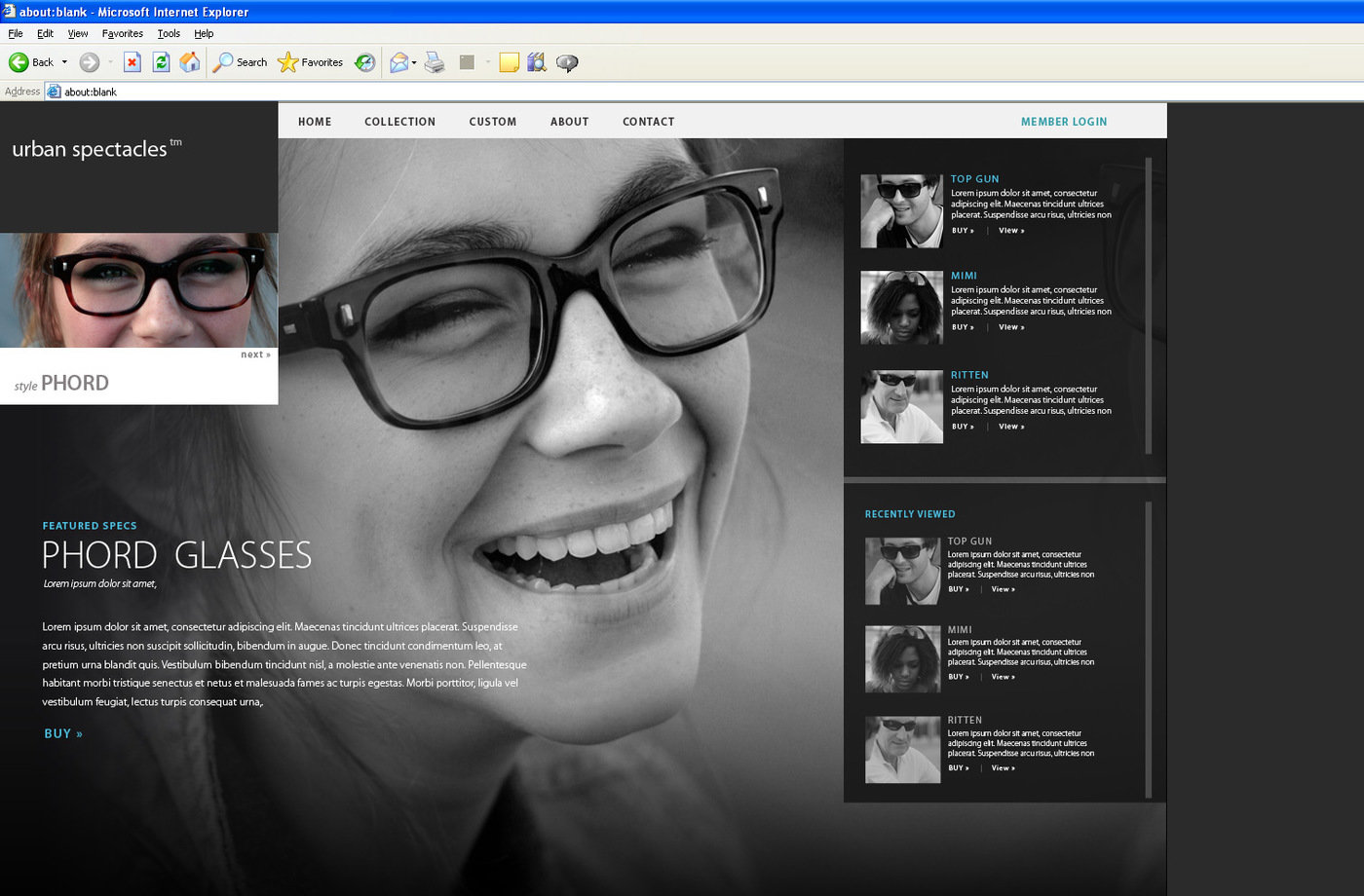Click the Stop loading icon

pos(133,62)
